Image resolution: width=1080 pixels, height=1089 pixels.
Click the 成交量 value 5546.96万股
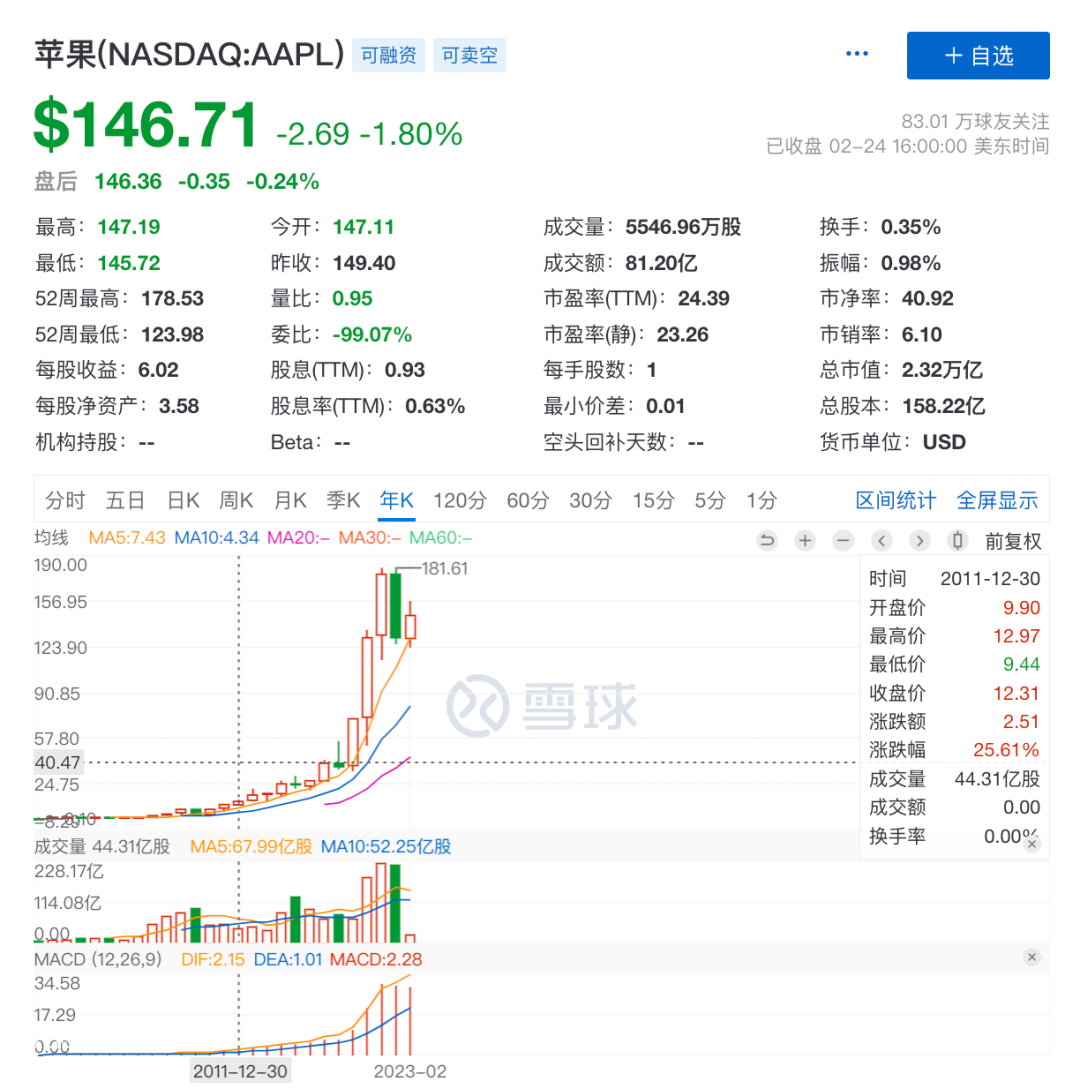(x=683, y=227)
